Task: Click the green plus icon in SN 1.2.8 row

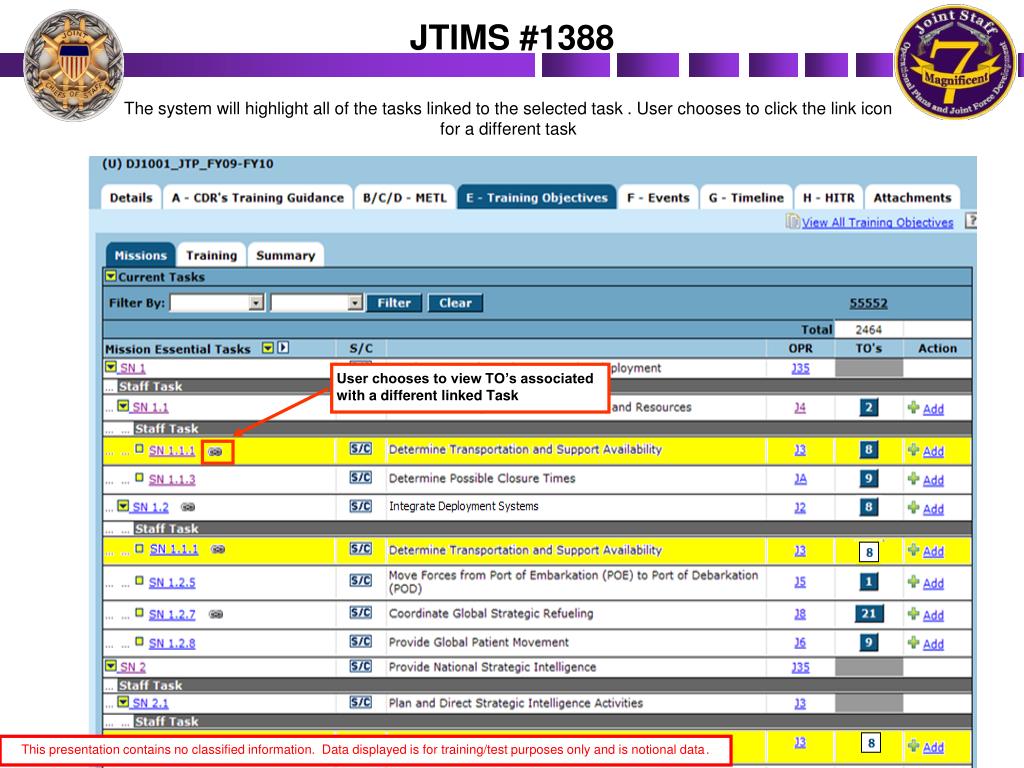Action: (914, 643)
